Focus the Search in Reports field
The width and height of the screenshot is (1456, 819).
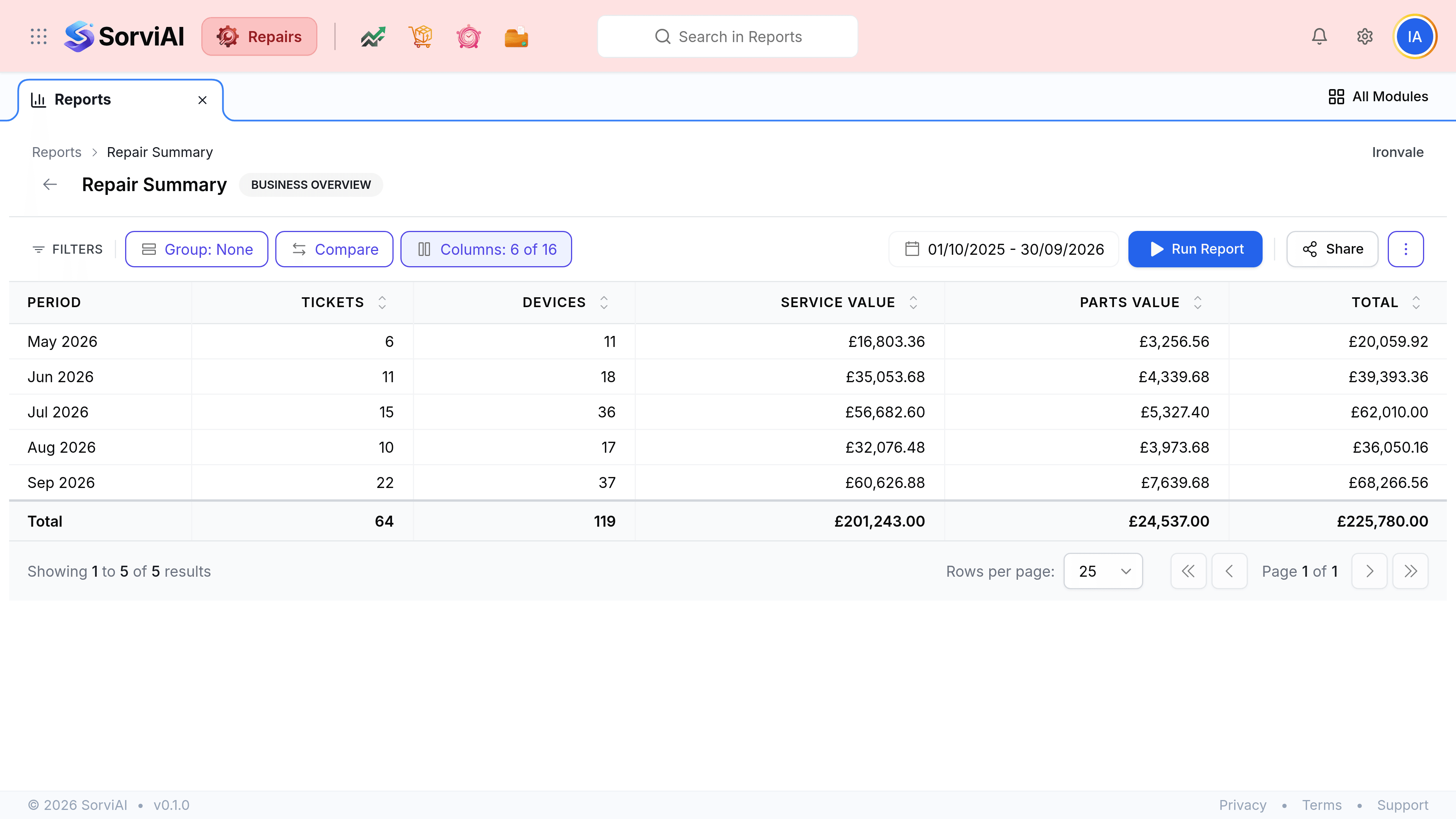tap(728, 37)
